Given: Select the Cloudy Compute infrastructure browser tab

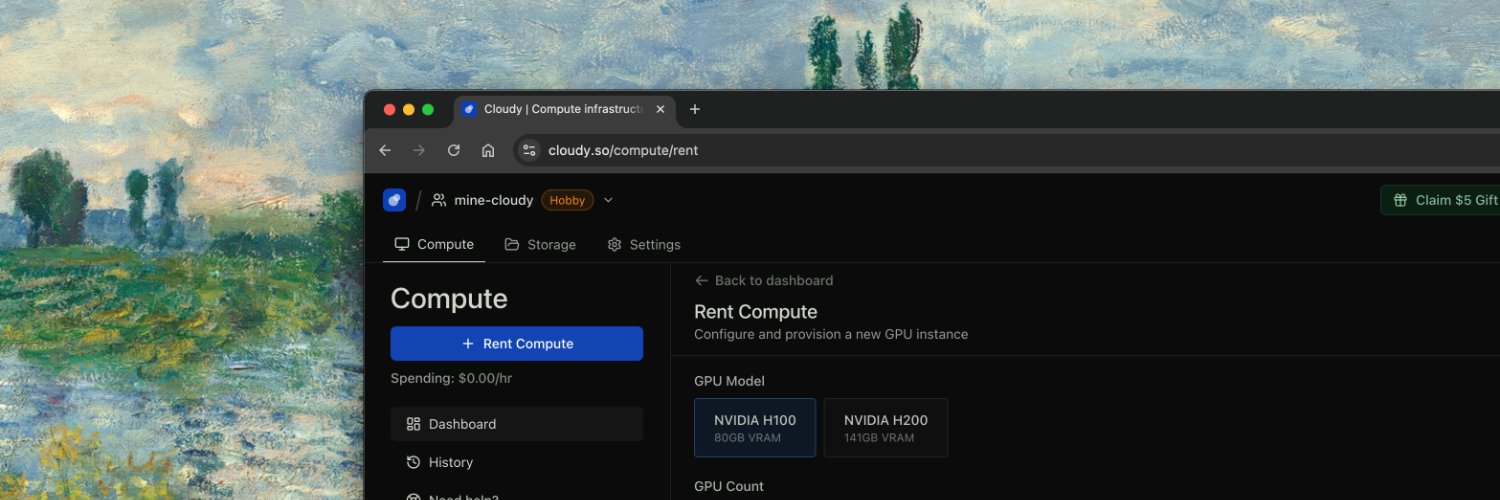Looking at the screenshot, I should [x=565, y=109].
